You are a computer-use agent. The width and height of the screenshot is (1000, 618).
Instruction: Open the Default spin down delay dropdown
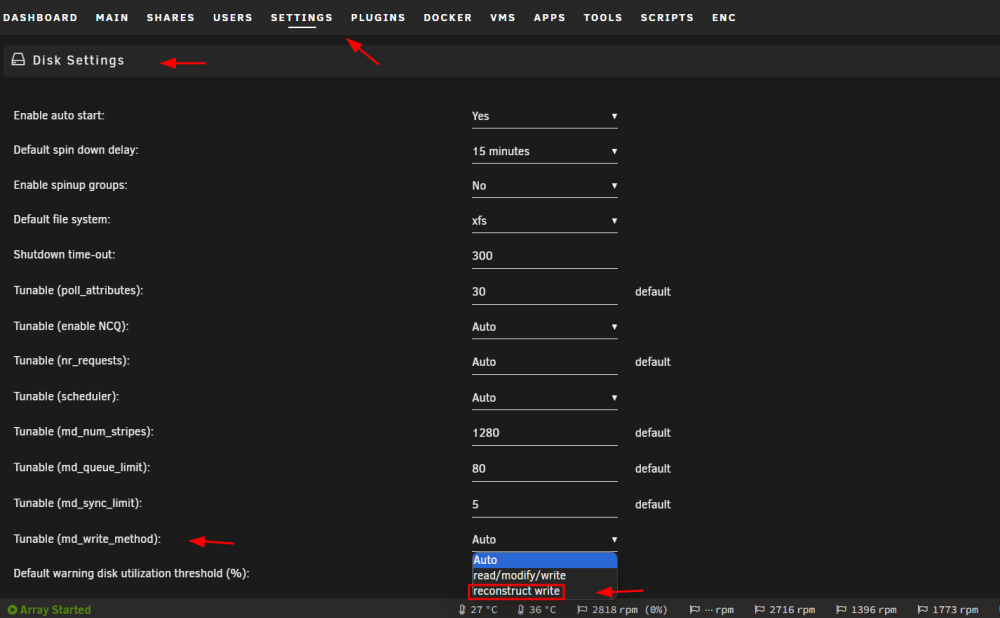tap(544, 151)
